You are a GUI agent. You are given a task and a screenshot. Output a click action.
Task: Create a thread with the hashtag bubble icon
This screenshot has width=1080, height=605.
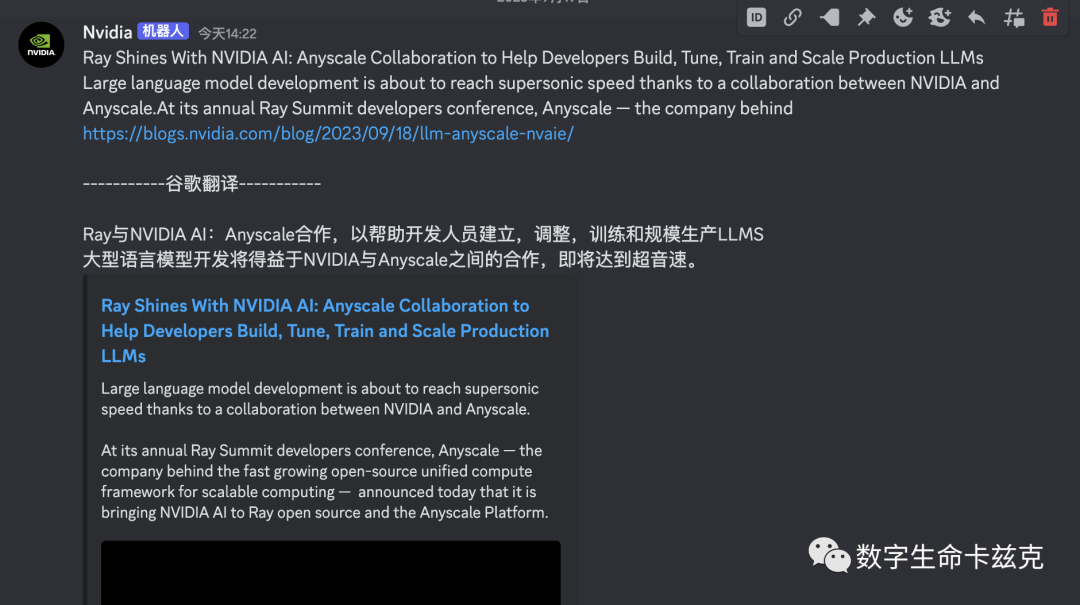click(1013, 17)
